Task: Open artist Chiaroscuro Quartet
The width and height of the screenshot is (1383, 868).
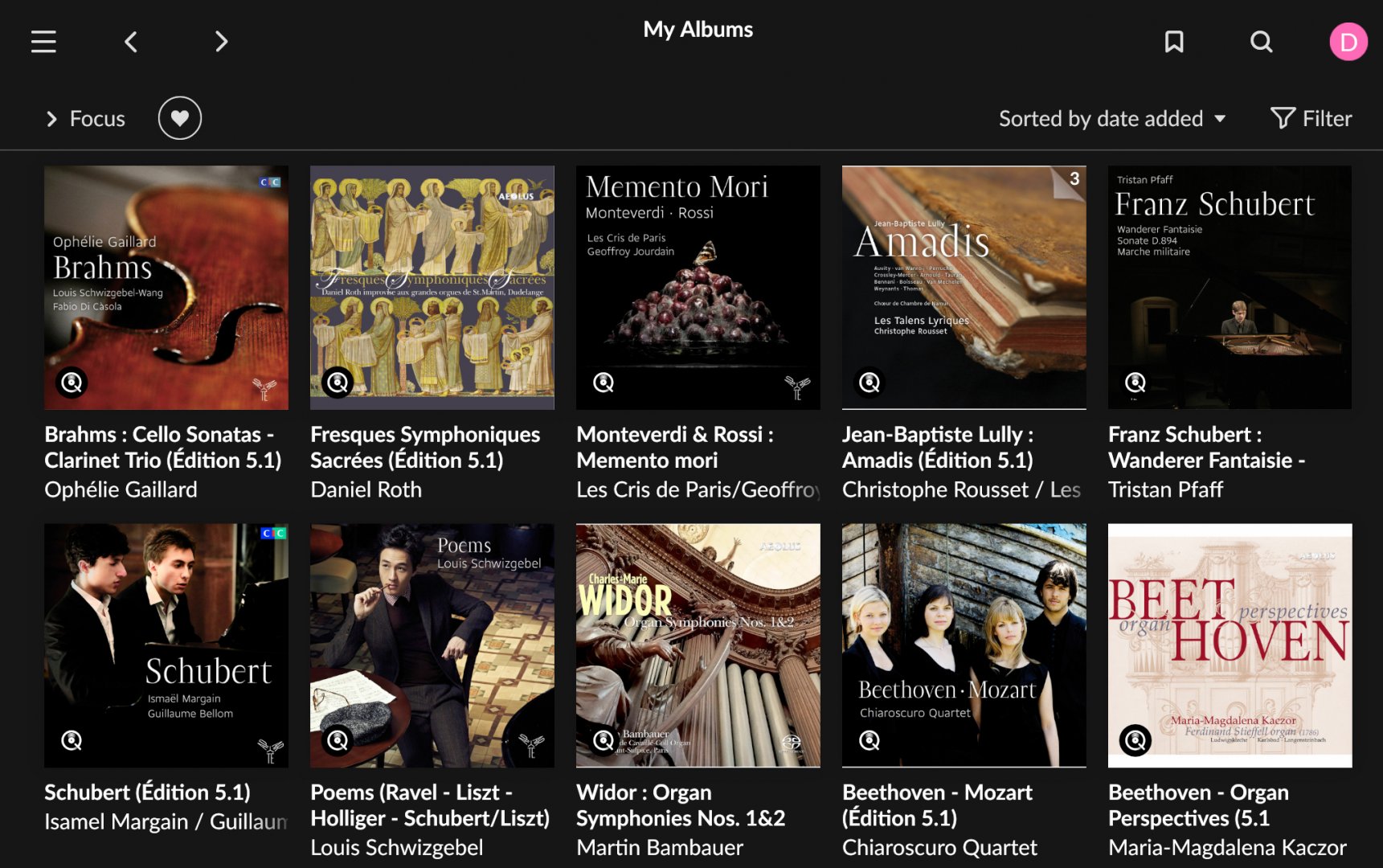Action: 939,847
